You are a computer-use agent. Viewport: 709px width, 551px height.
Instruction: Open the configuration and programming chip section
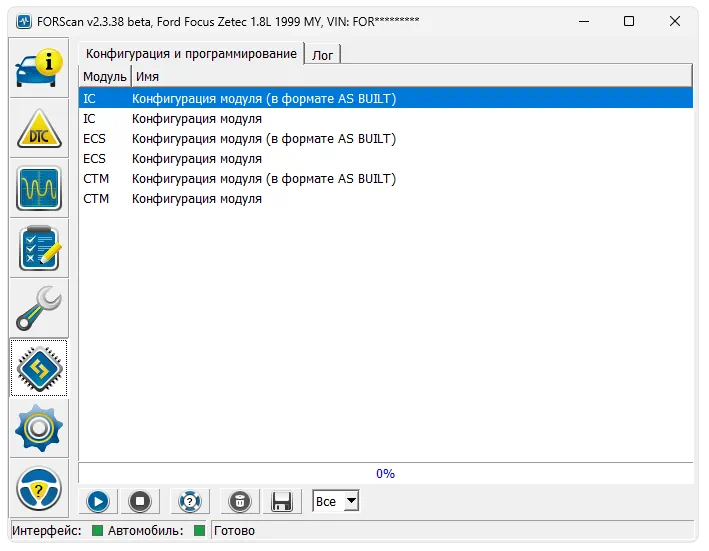39,368
